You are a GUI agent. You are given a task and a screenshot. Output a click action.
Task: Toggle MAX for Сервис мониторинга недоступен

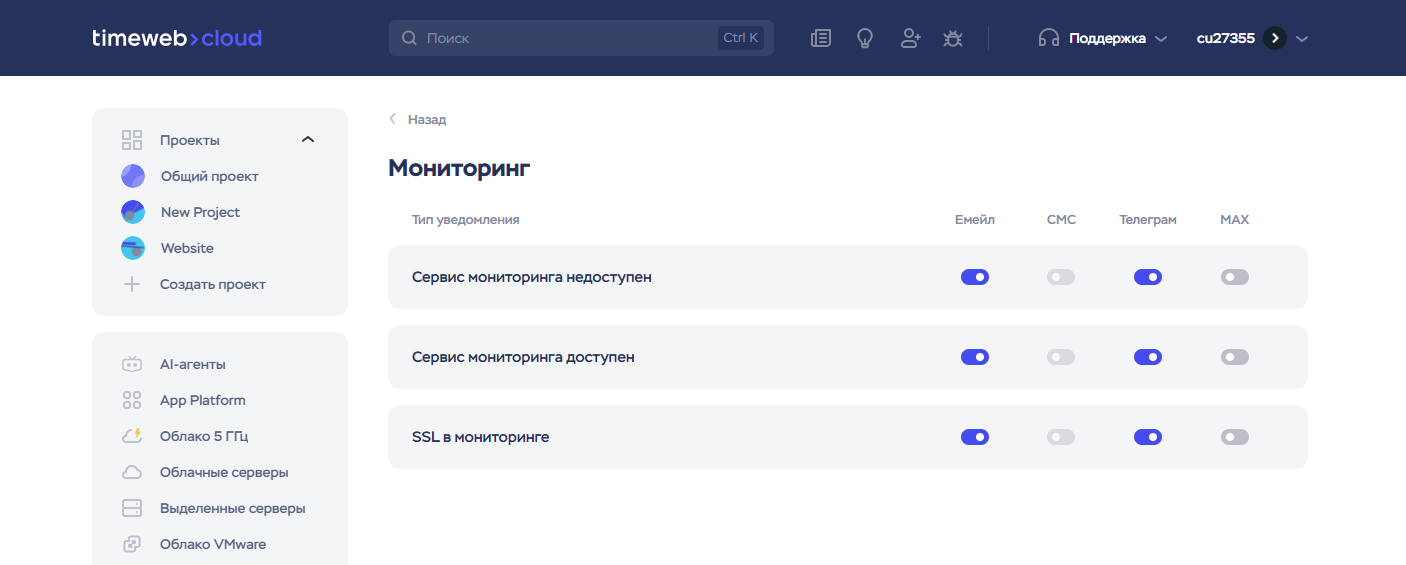tap(1235, 277)
